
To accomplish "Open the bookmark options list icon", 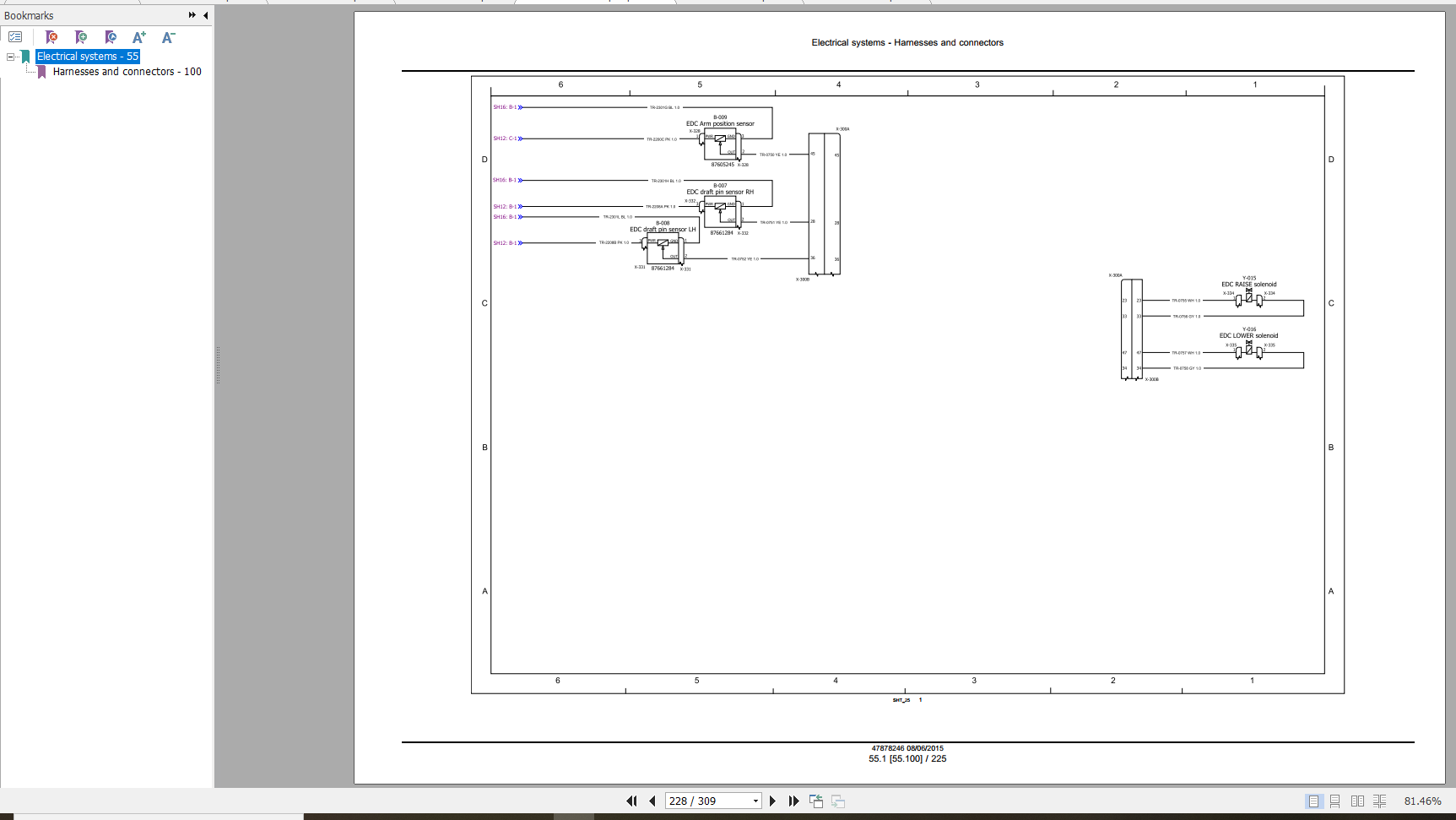I will 15,37.
